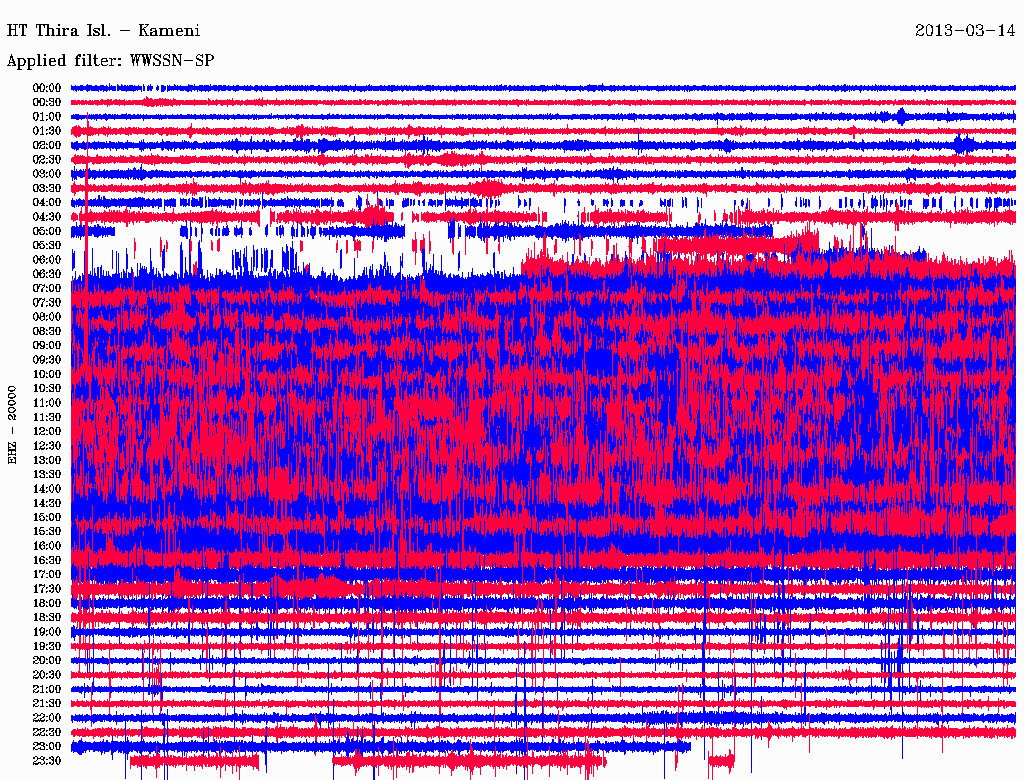Screen dimensions: 1024x780
Task: Pick the 13:30 time row label
Action: (47, 474)
